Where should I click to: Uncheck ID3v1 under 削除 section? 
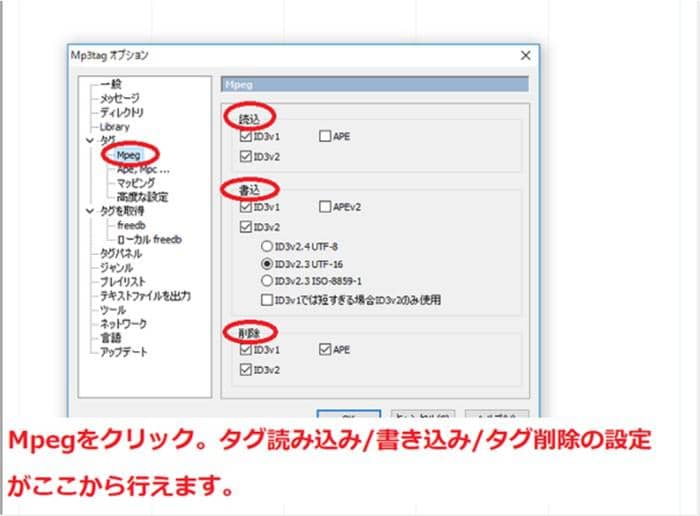[x=246, y=350]
